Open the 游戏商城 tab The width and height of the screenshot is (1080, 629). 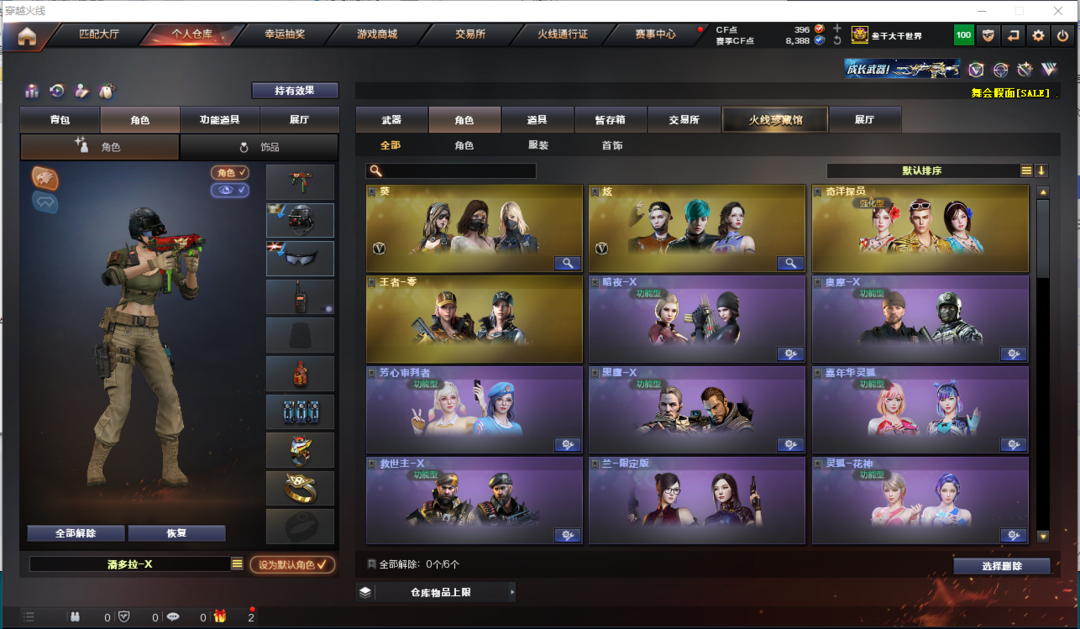click(x=377, y=34)
